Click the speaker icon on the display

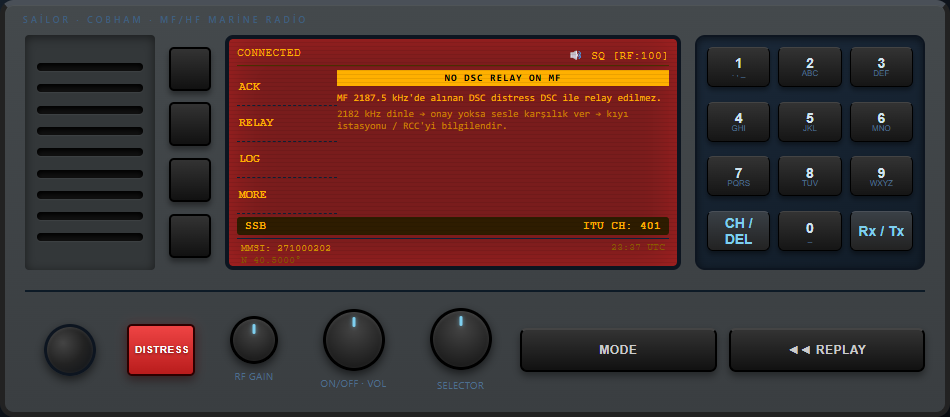575,55
